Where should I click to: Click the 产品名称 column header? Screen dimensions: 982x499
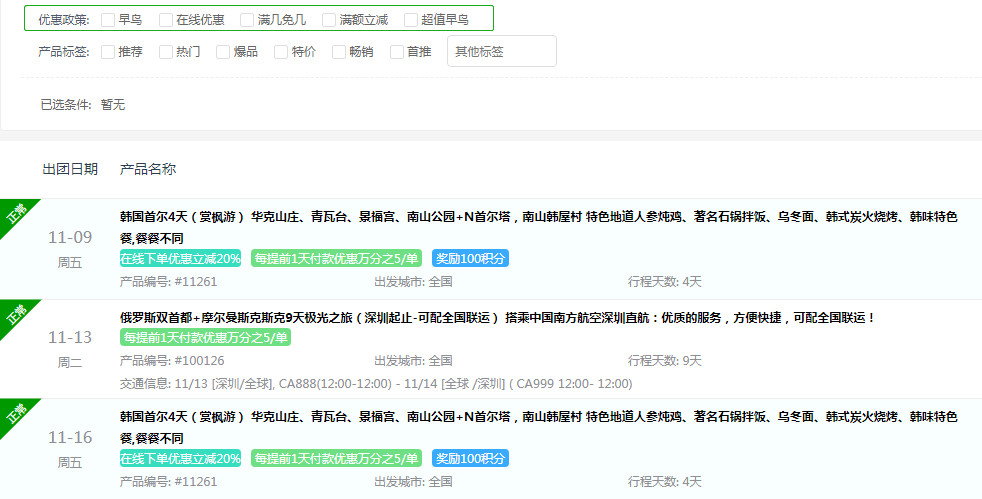(148, 169)
